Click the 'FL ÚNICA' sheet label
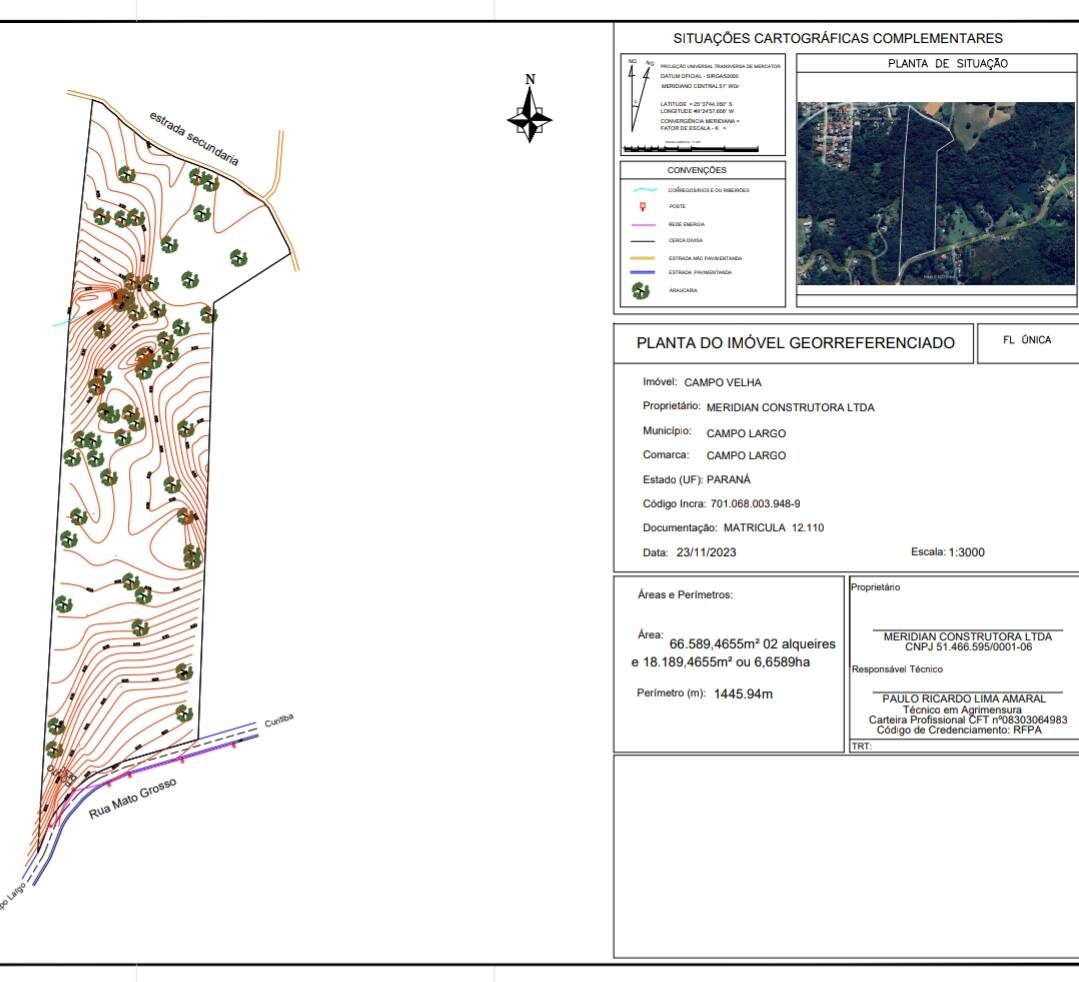Viewport: 1079px width, 982px height. tap(1027, 340)
